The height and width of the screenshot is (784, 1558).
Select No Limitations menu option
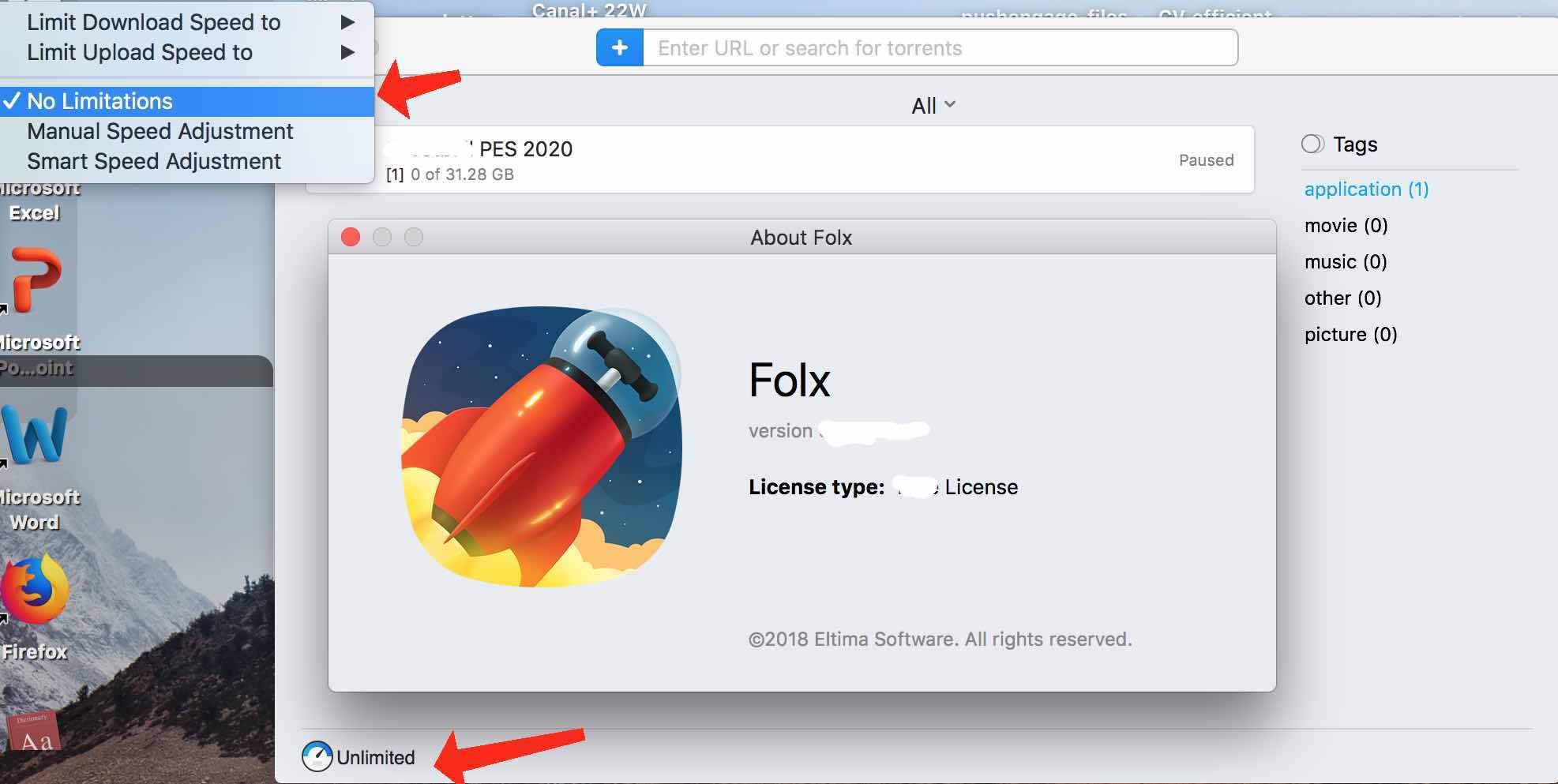click(x=187, y=101)
